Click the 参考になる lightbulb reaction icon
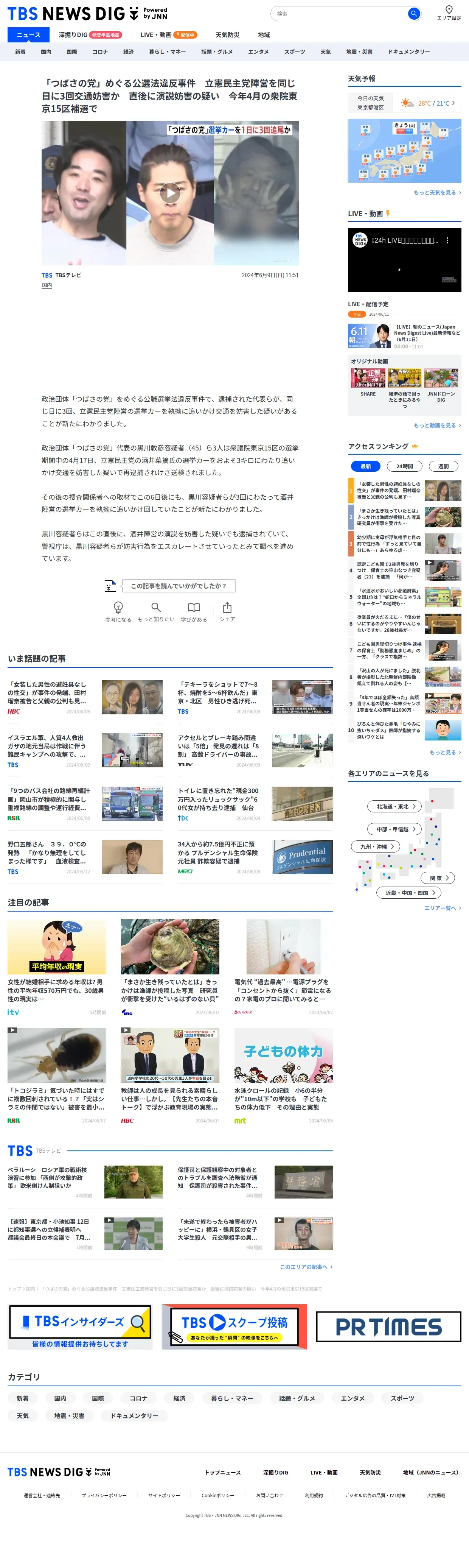The image size is (469, 1568). (x=118, y=611)
